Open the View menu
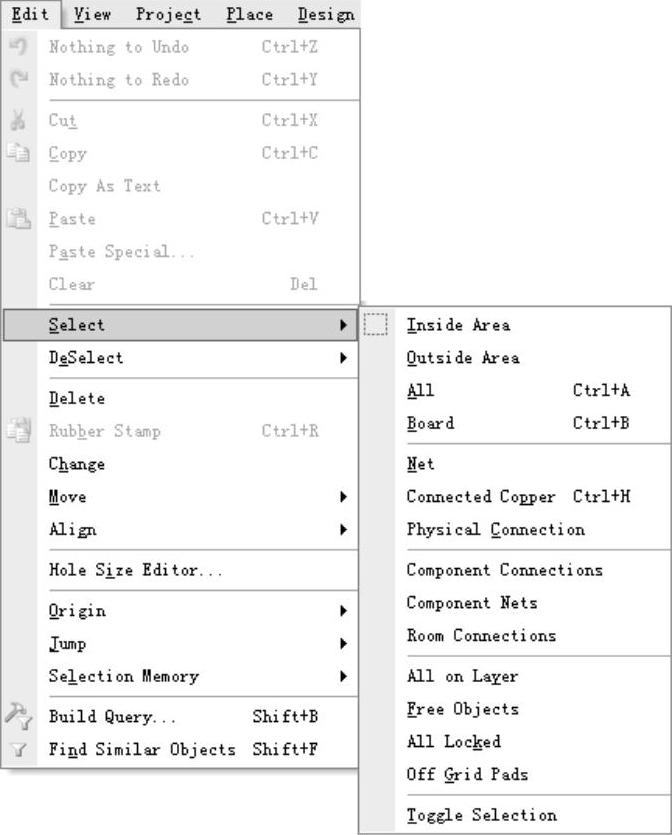Viewport: 672px width, 835px height. pyautogui.click(x=92, y=14)
